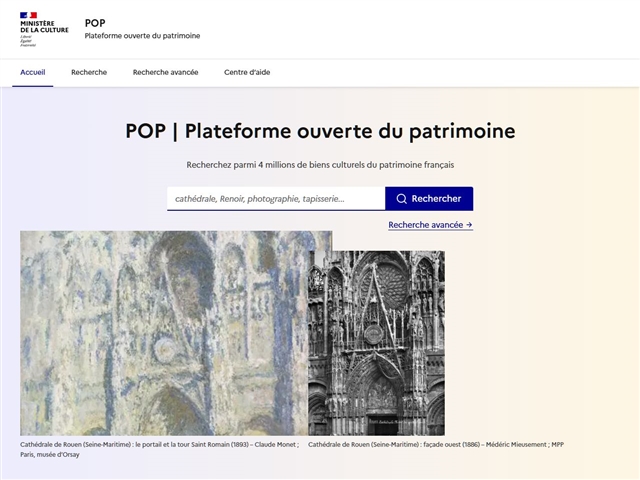Open the Centre d'aide tab
This screenshot has width=640, height=480.
[247, 72]
